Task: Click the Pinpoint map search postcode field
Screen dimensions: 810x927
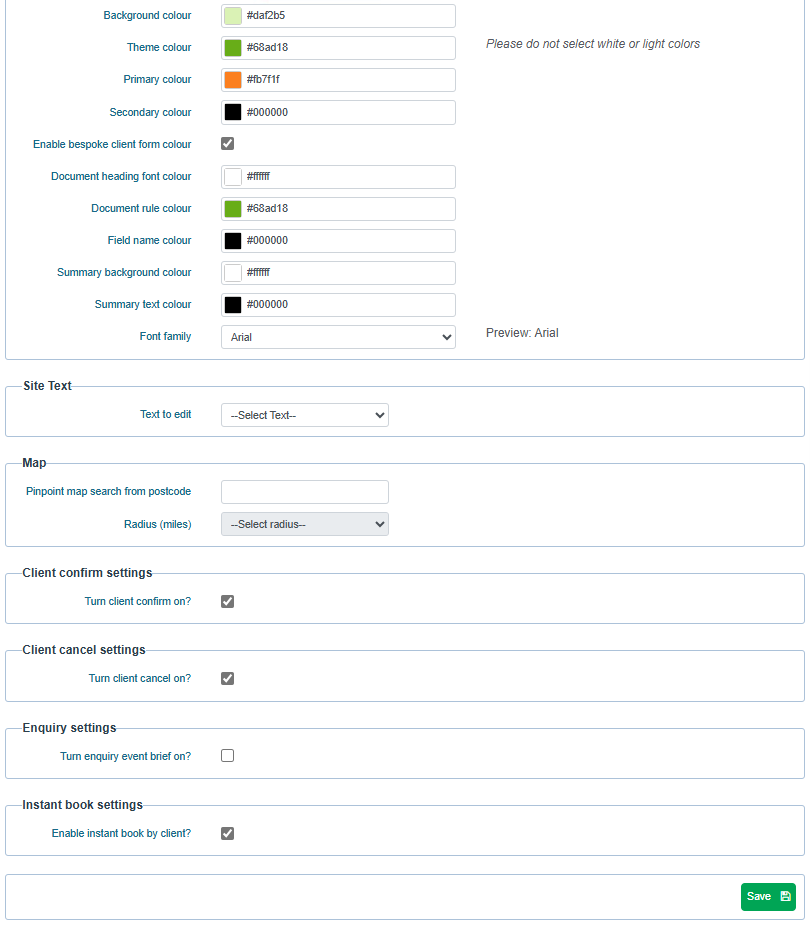Action: (x=304, y=492)
